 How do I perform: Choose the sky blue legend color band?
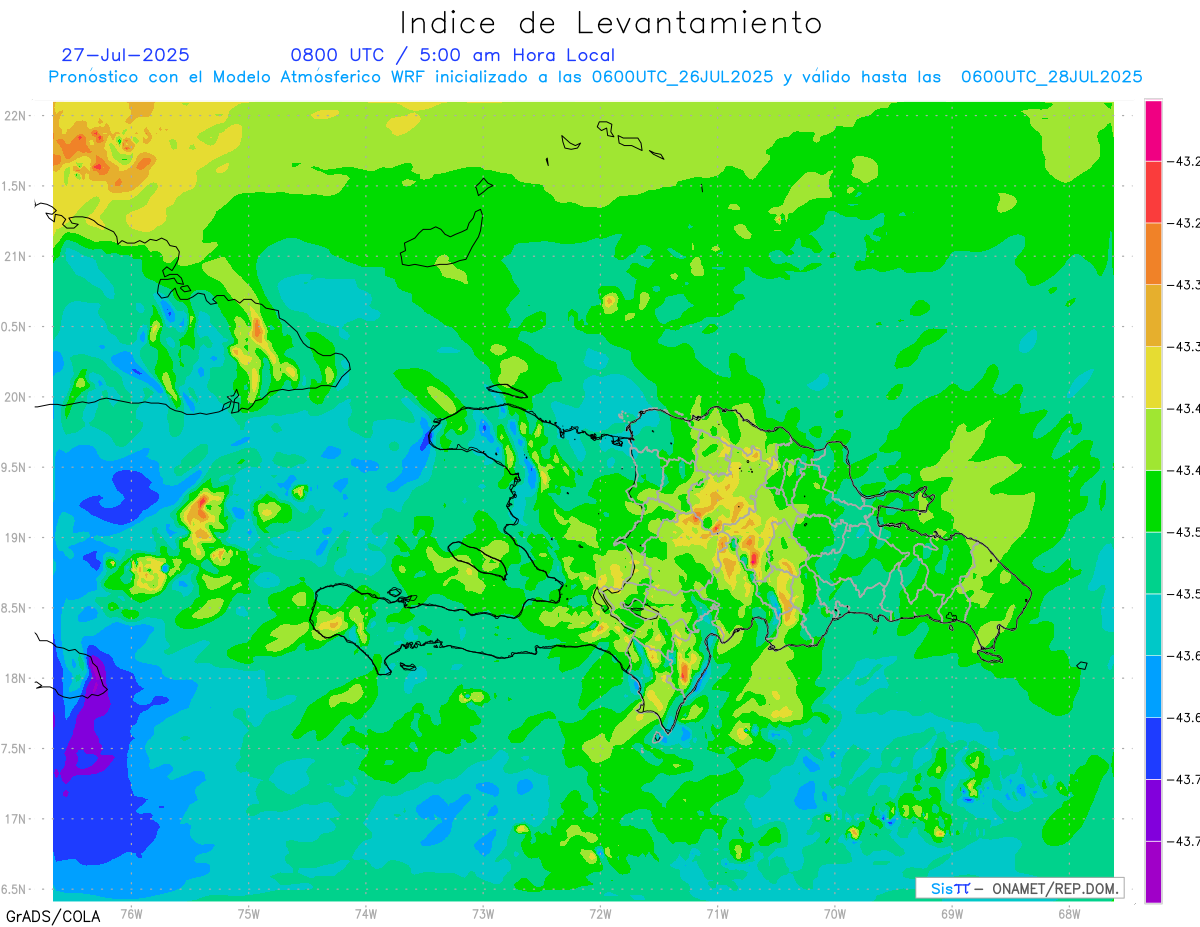pyautogui.click(x=1153, y=686)
